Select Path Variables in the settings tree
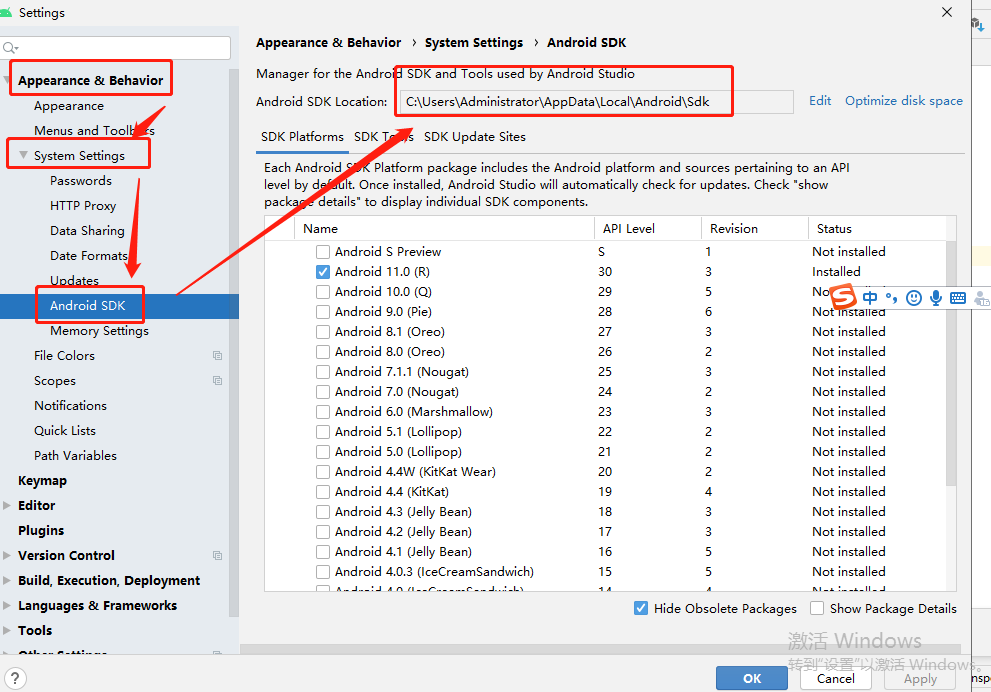Viewport: 991px width, 692px height. pyautogui.click(x=75, y=456)
